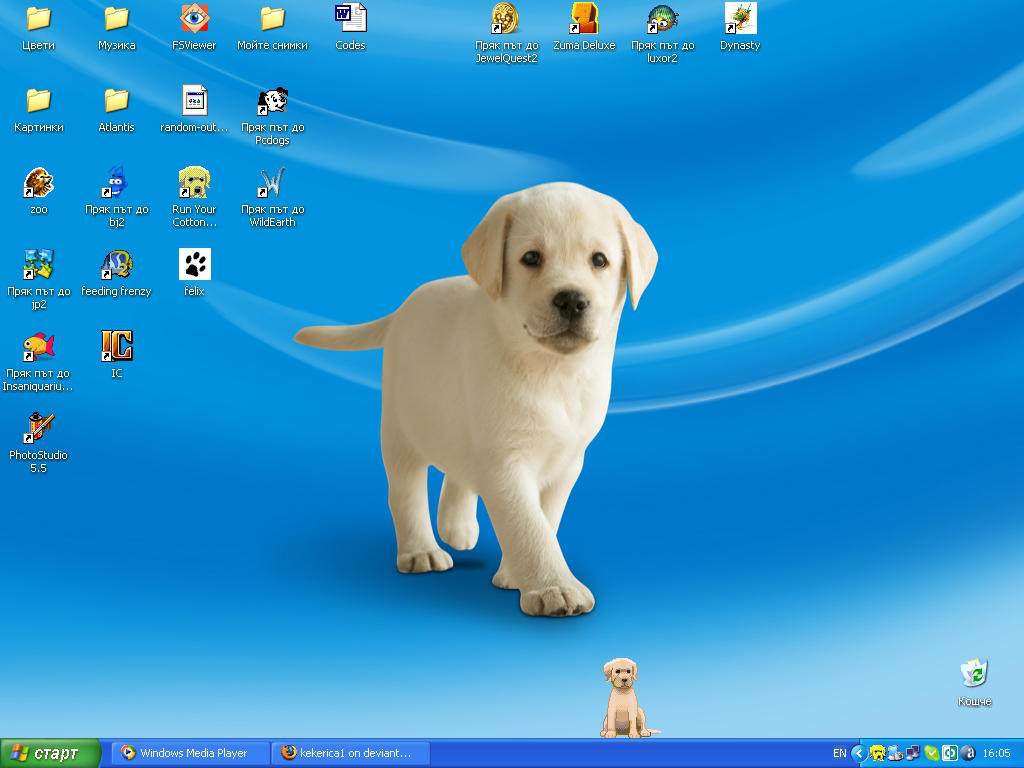
Task: Click the yellow dog tray icon
Action: tap(877, 754)
